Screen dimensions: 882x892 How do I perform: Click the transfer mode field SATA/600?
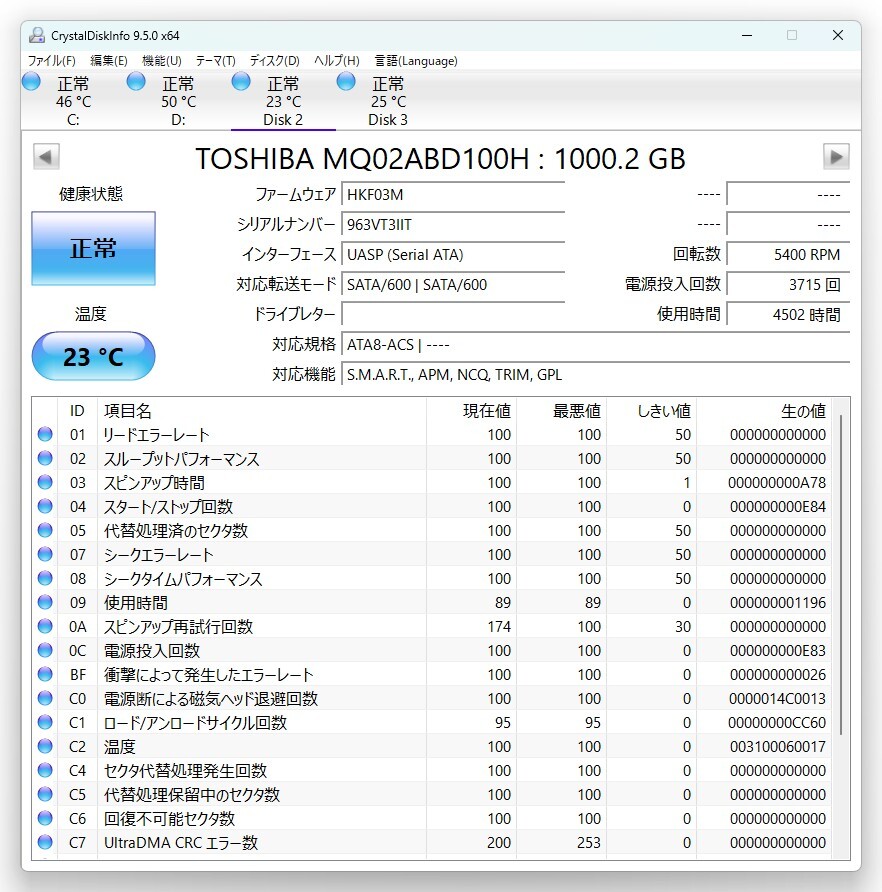[453, 284]
